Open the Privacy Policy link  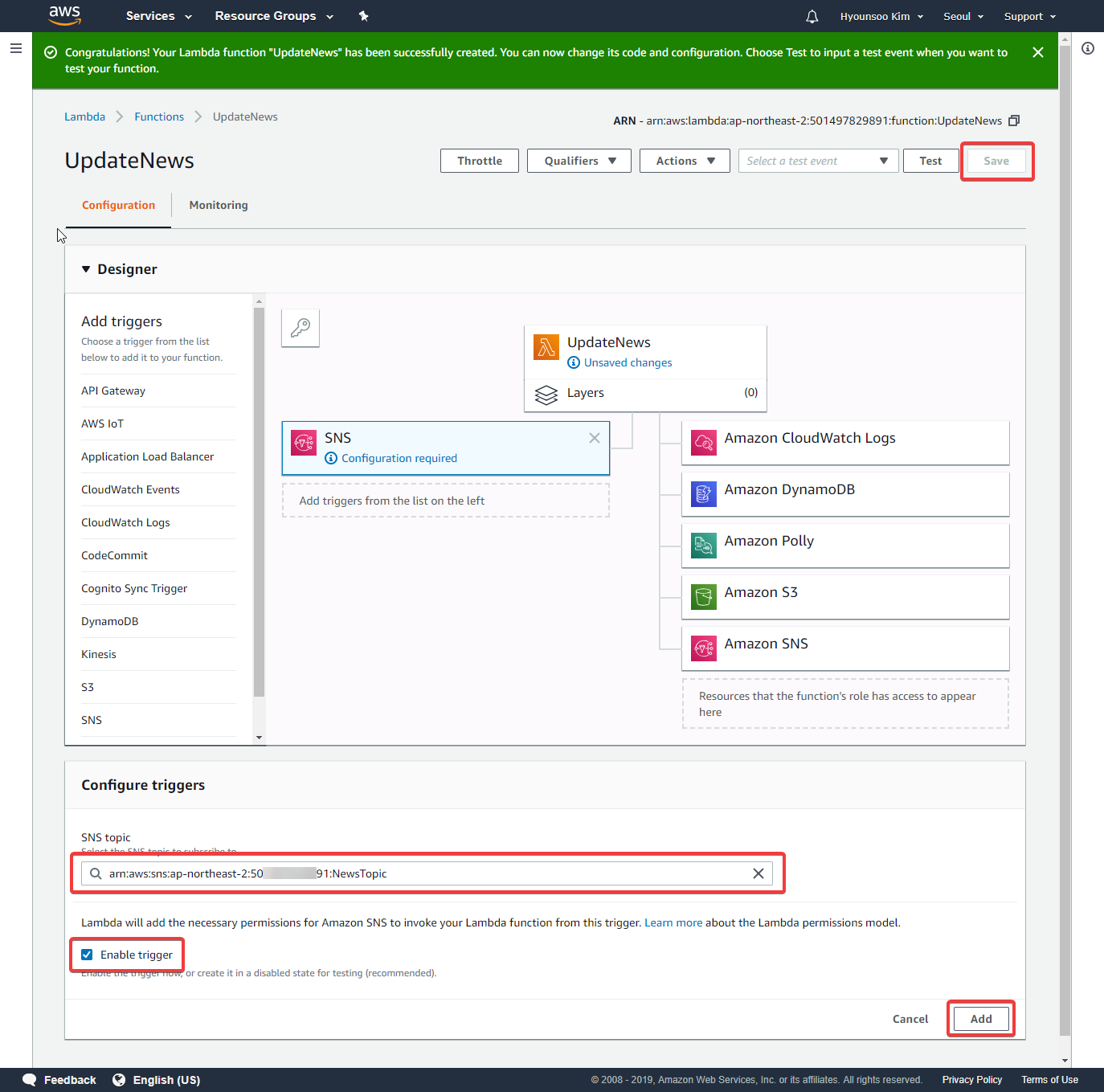pos(971,1080)
